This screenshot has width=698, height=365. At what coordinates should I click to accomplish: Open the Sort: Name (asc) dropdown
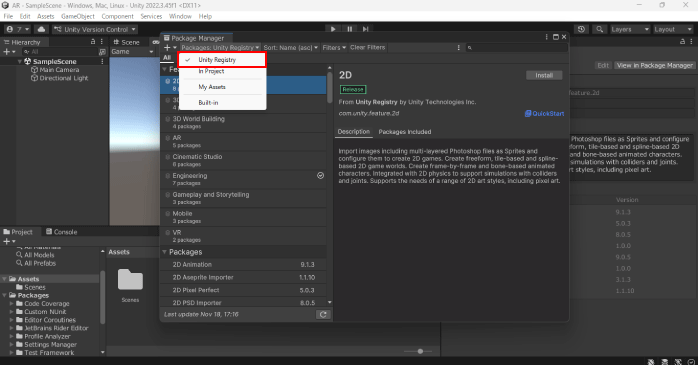291,48
